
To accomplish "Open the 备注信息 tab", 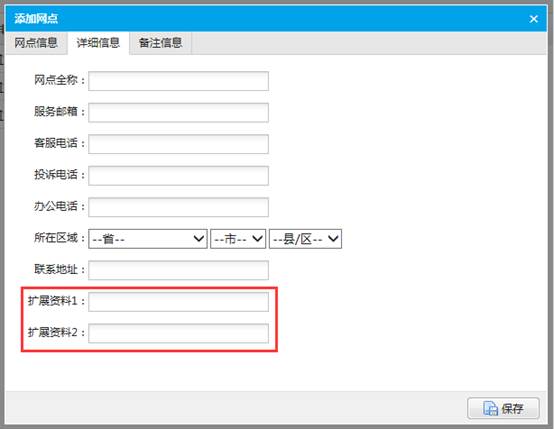I will [160, 43].
